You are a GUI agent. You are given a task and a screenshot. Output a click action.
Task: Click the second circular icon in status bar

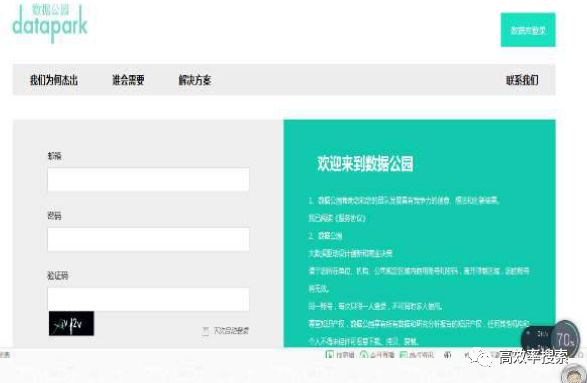click(364, 355)
